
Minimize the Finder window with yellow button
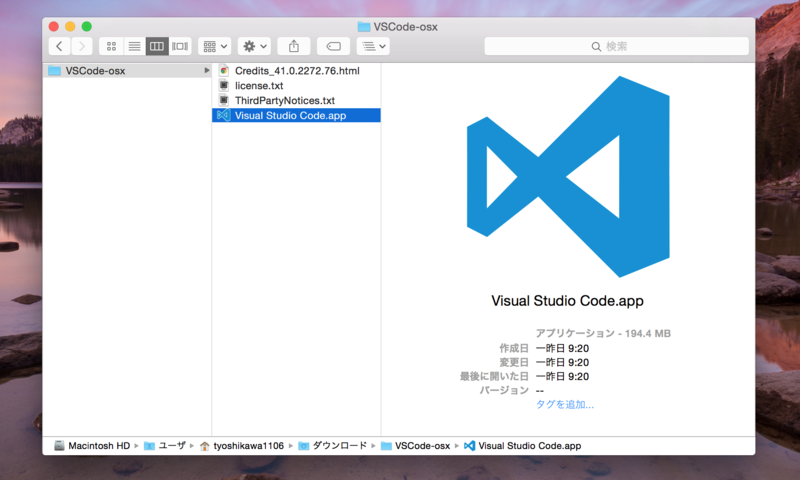click(x=70, y=26)
